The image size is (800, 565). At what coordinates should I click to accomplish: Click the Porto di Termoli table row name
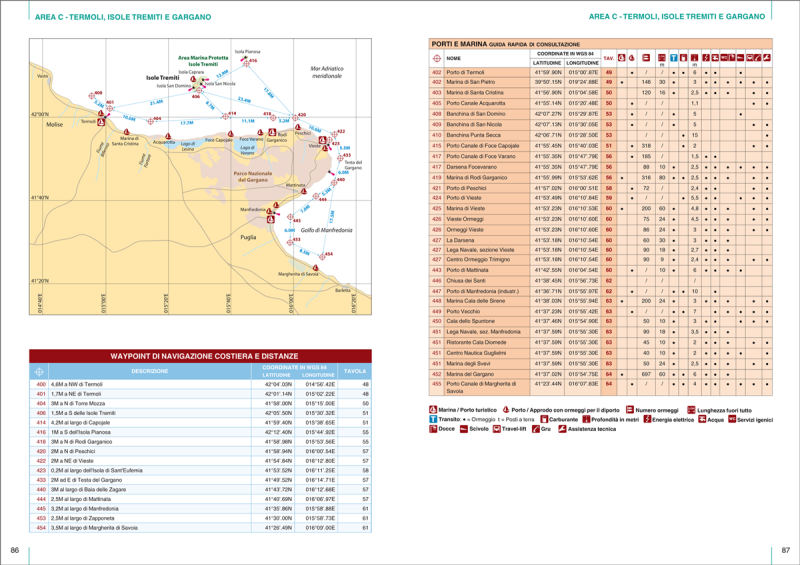466,73
